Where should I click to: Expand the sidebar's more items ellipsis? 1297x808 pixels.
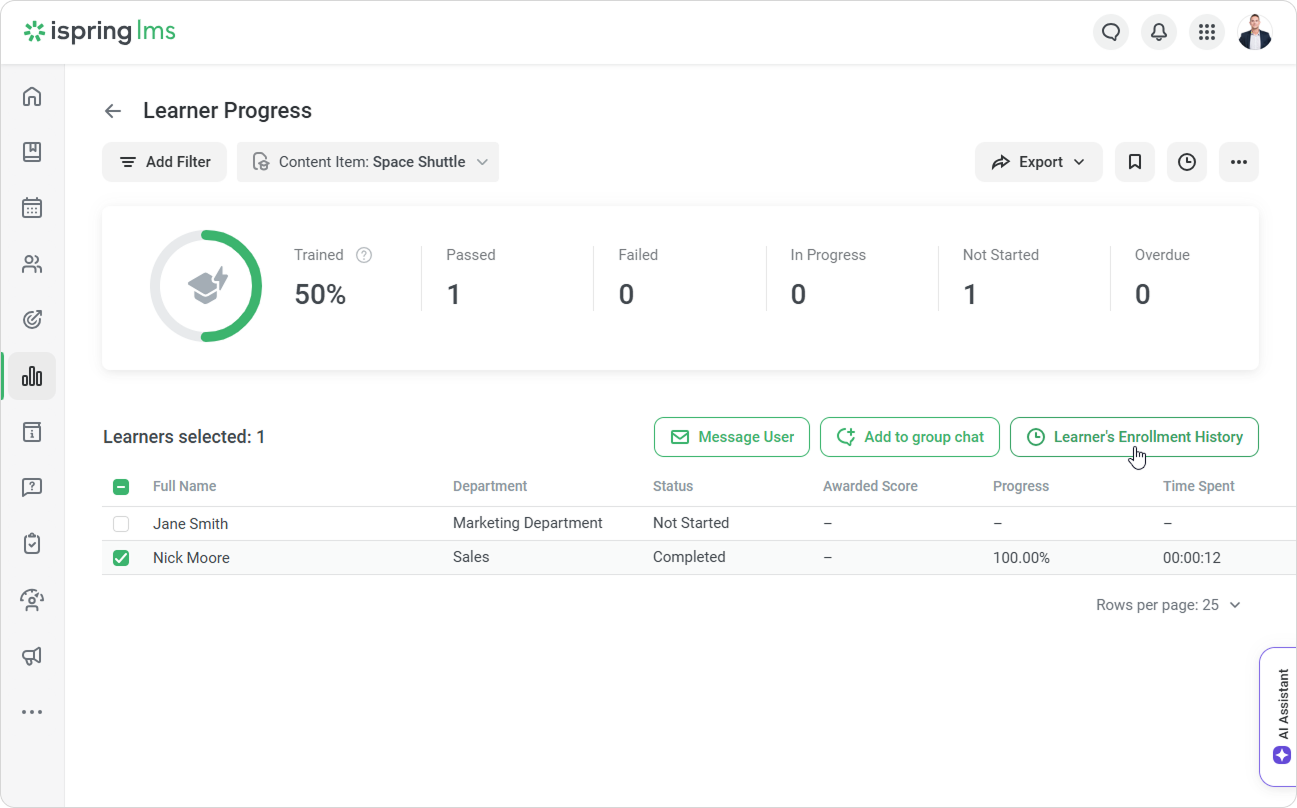click(x=32, y=712)
